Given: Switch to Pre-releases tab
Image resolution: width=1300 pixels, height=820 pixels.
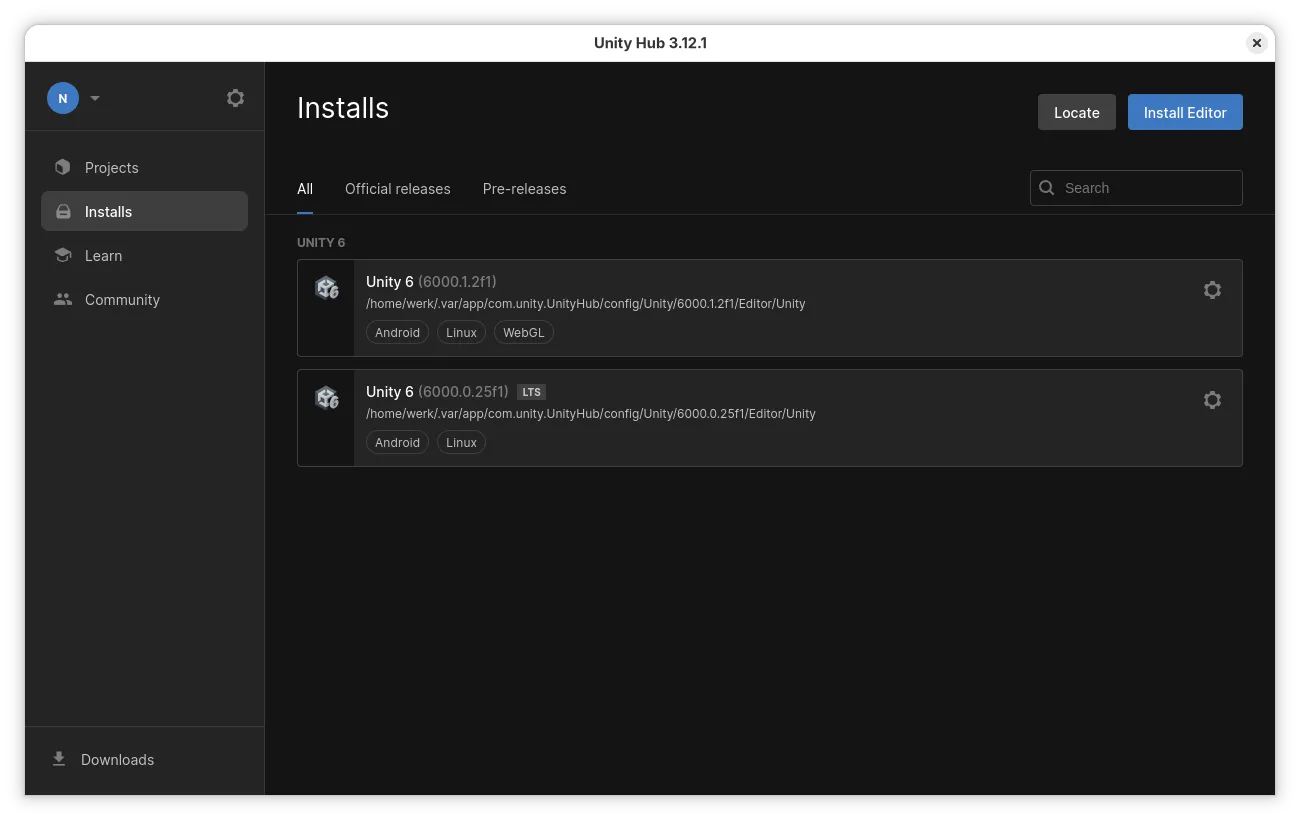Looking at the screenshot, I should (524, 189).
